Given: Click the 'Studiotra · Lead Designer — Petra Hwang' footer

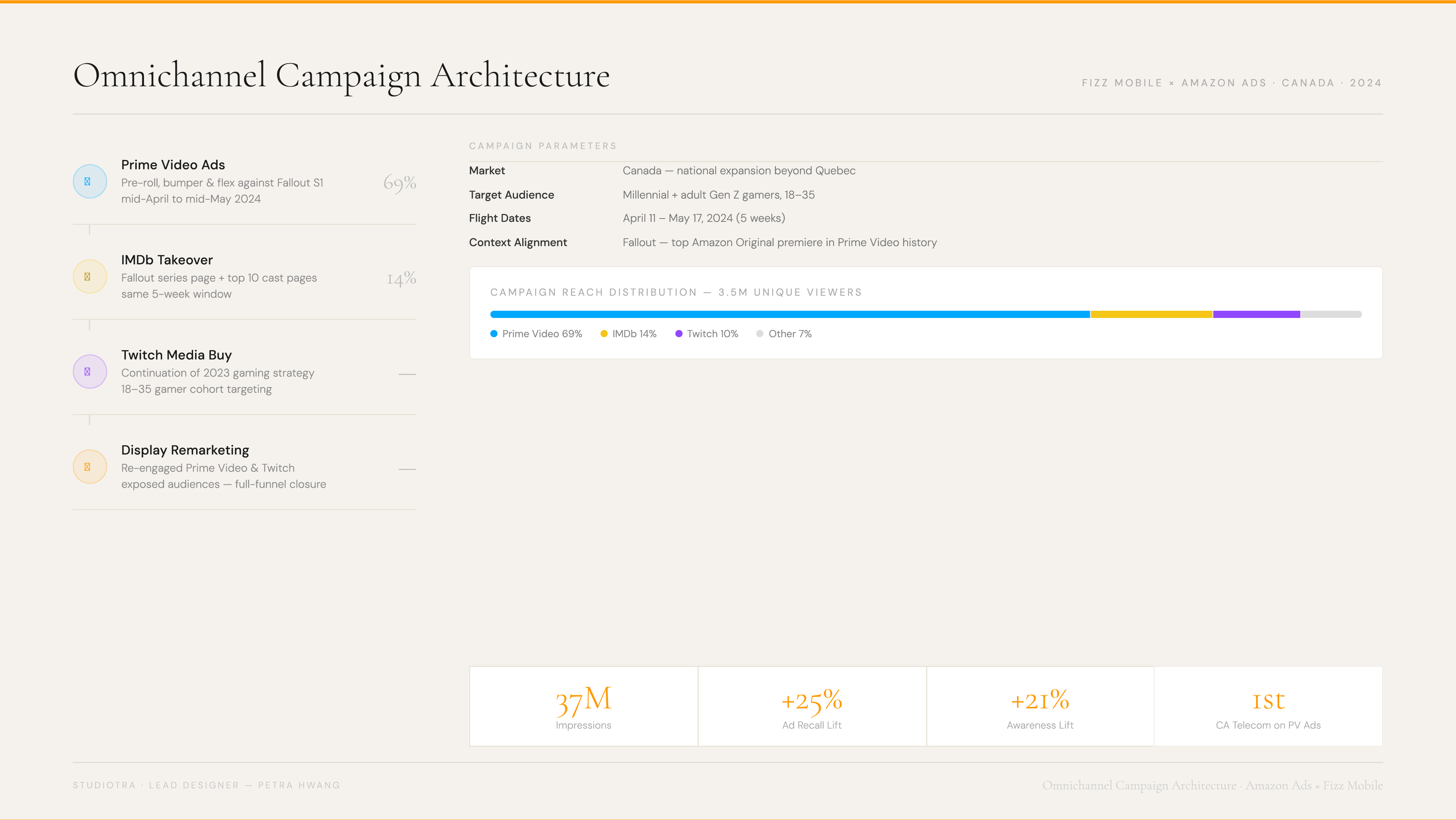Looking at the screenshot, I should 206,785.
